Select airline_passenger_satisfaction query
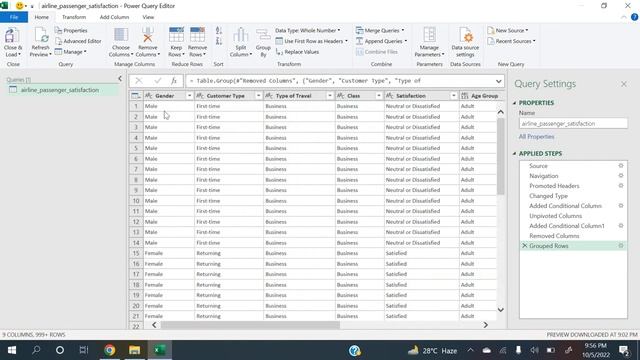The image size is (640, 360). click(60, 90)
